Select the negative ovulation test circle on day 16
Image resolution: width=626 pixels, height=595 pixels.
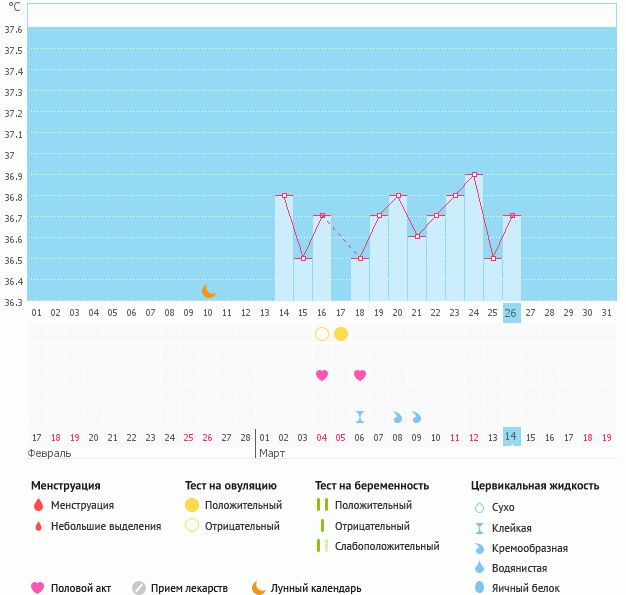point(322,334)
